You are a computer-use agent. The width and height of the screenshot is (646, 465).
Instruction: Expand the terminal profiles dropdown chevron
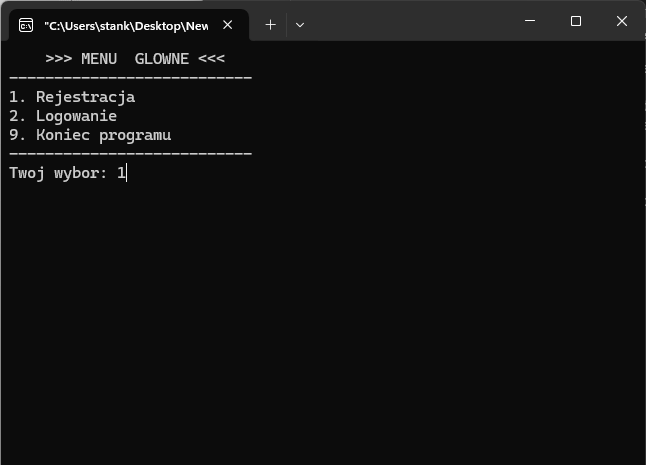300,24
